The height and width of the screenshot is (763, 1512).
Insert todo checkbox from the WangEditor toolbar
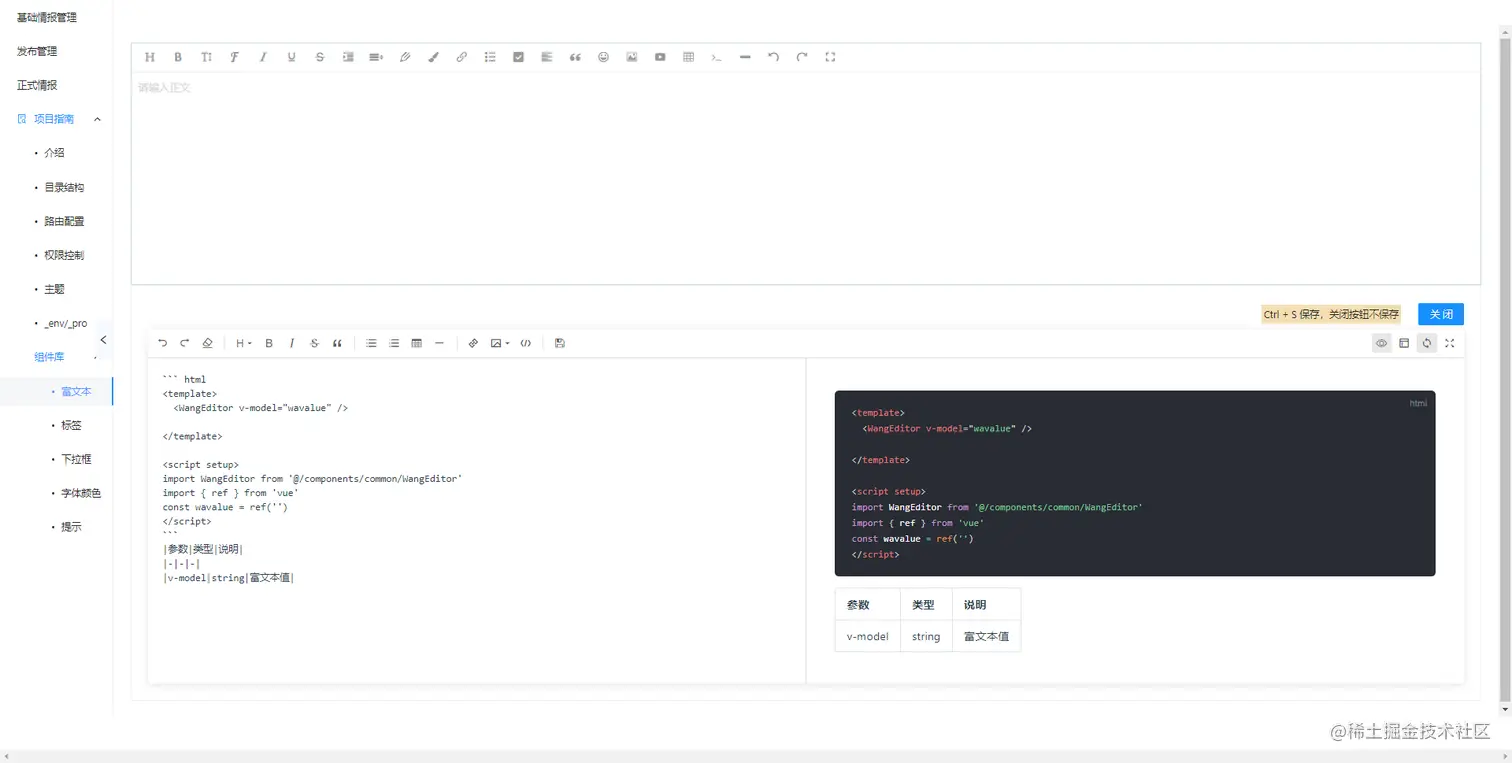518,57
